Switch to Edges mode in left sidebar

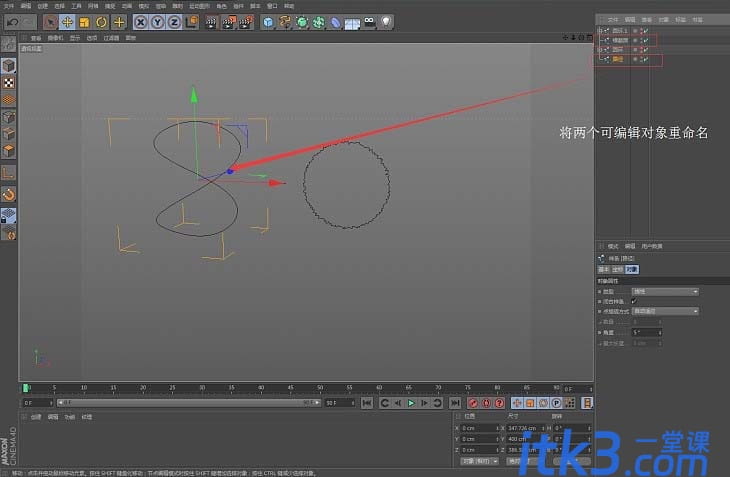click(8, 134)
